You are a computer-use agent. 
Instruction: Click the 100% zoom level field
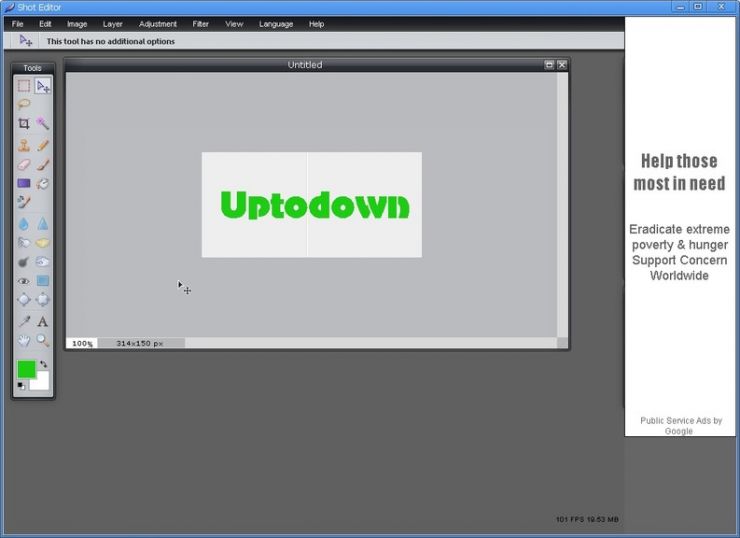(x=81, y=343)
